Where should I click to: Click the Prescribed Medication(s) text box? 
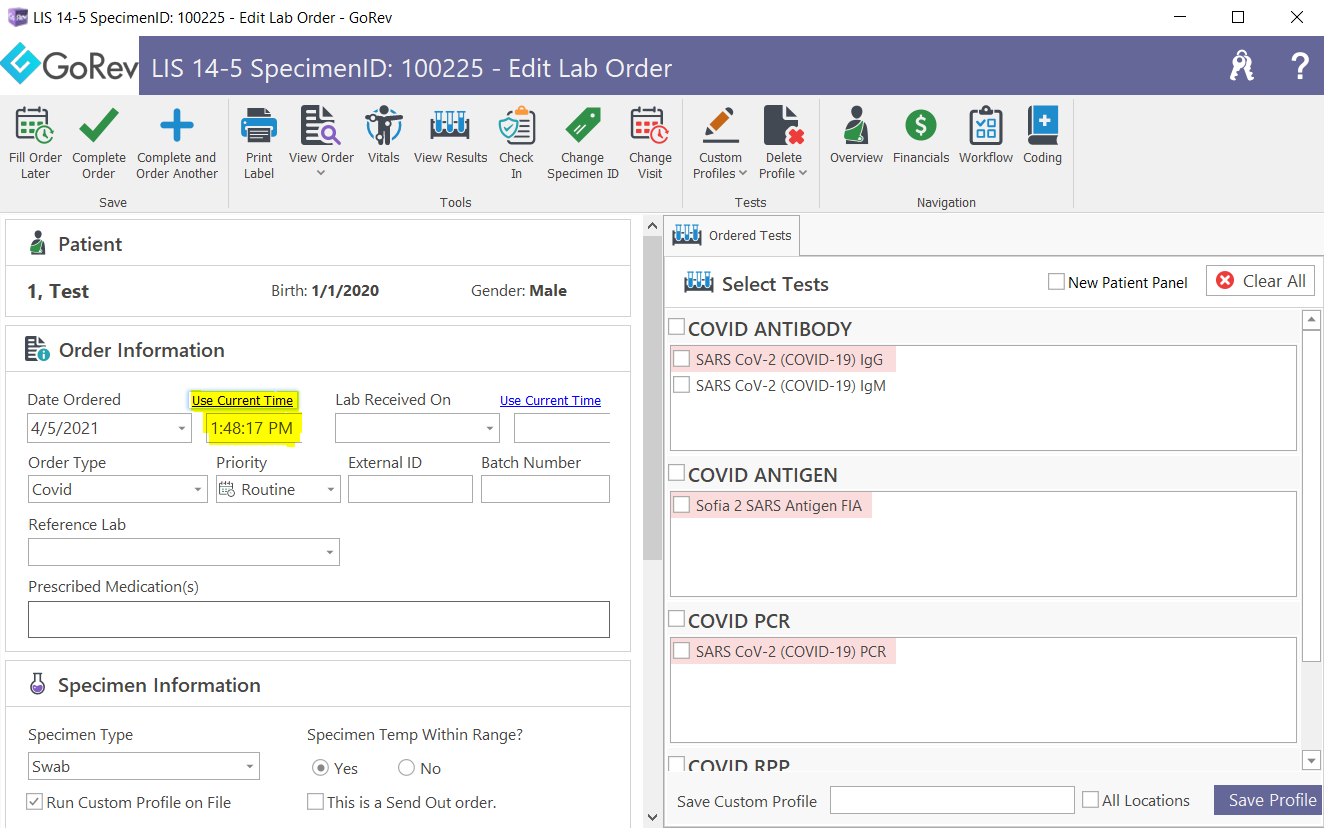[x=319, y=619]
